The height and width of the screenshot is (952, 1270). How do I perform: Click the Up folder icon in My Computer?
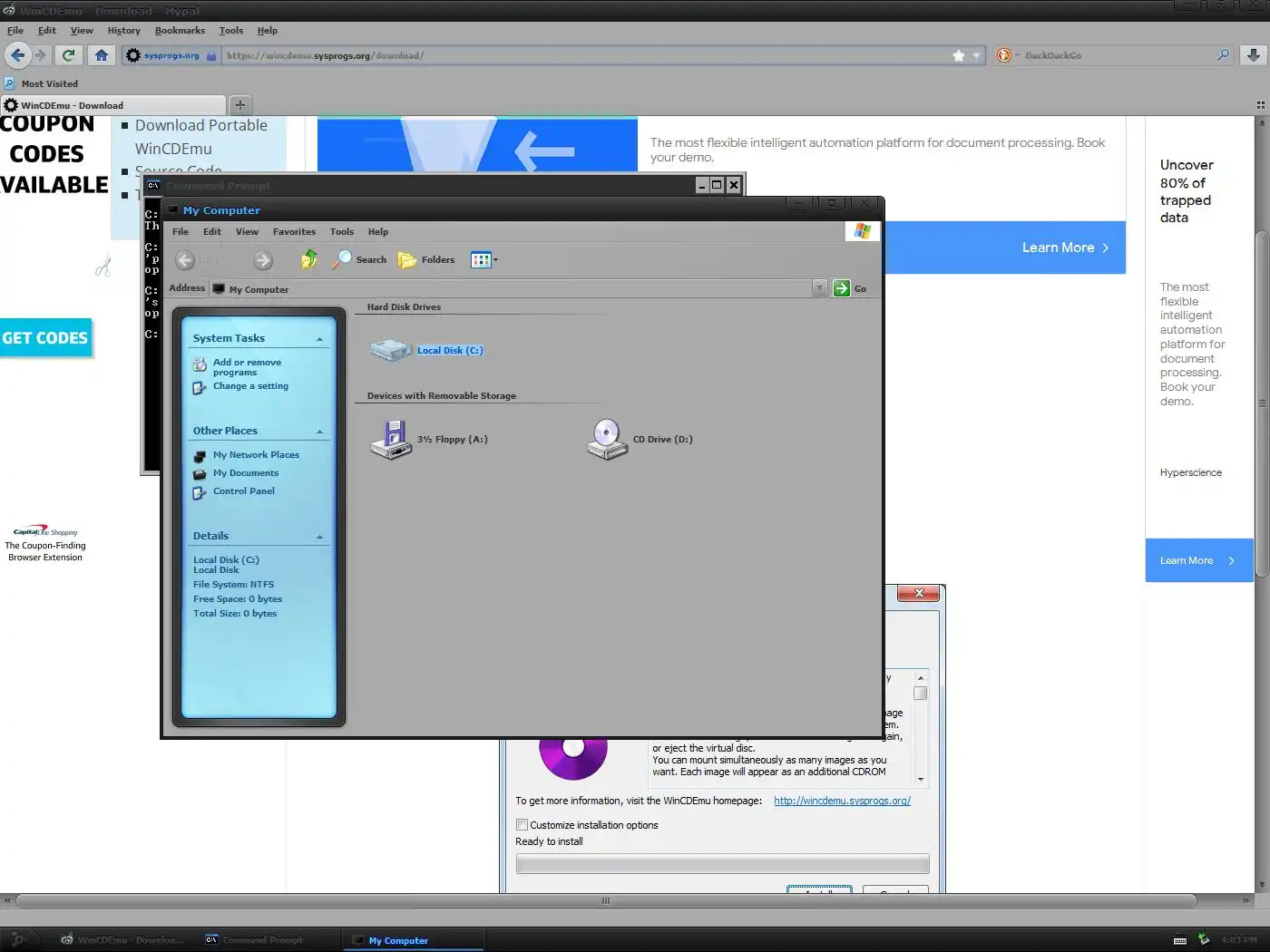(x=309, y=259)
